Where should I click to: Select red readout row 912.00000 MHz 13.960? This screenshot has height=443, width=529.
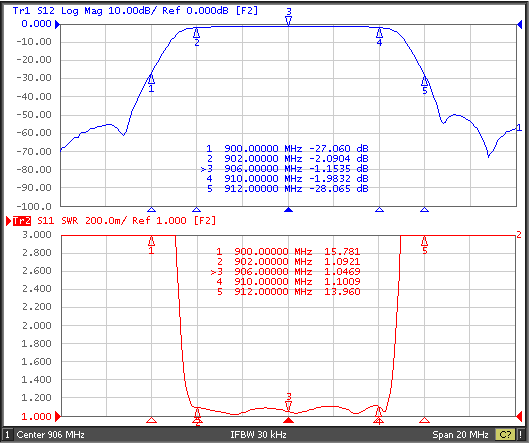pos(288,292)
